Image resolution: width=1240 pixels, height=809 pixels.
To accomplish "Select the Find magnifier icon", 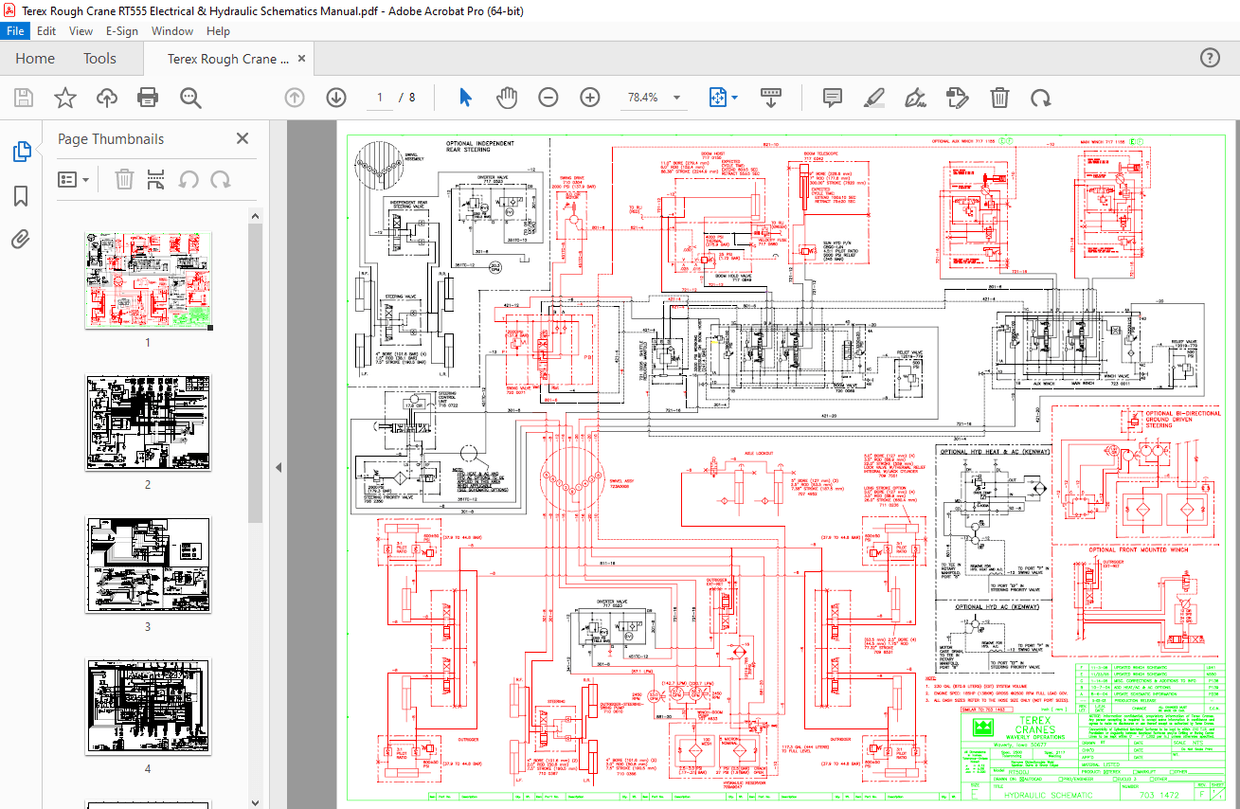I will click(190, 97).
